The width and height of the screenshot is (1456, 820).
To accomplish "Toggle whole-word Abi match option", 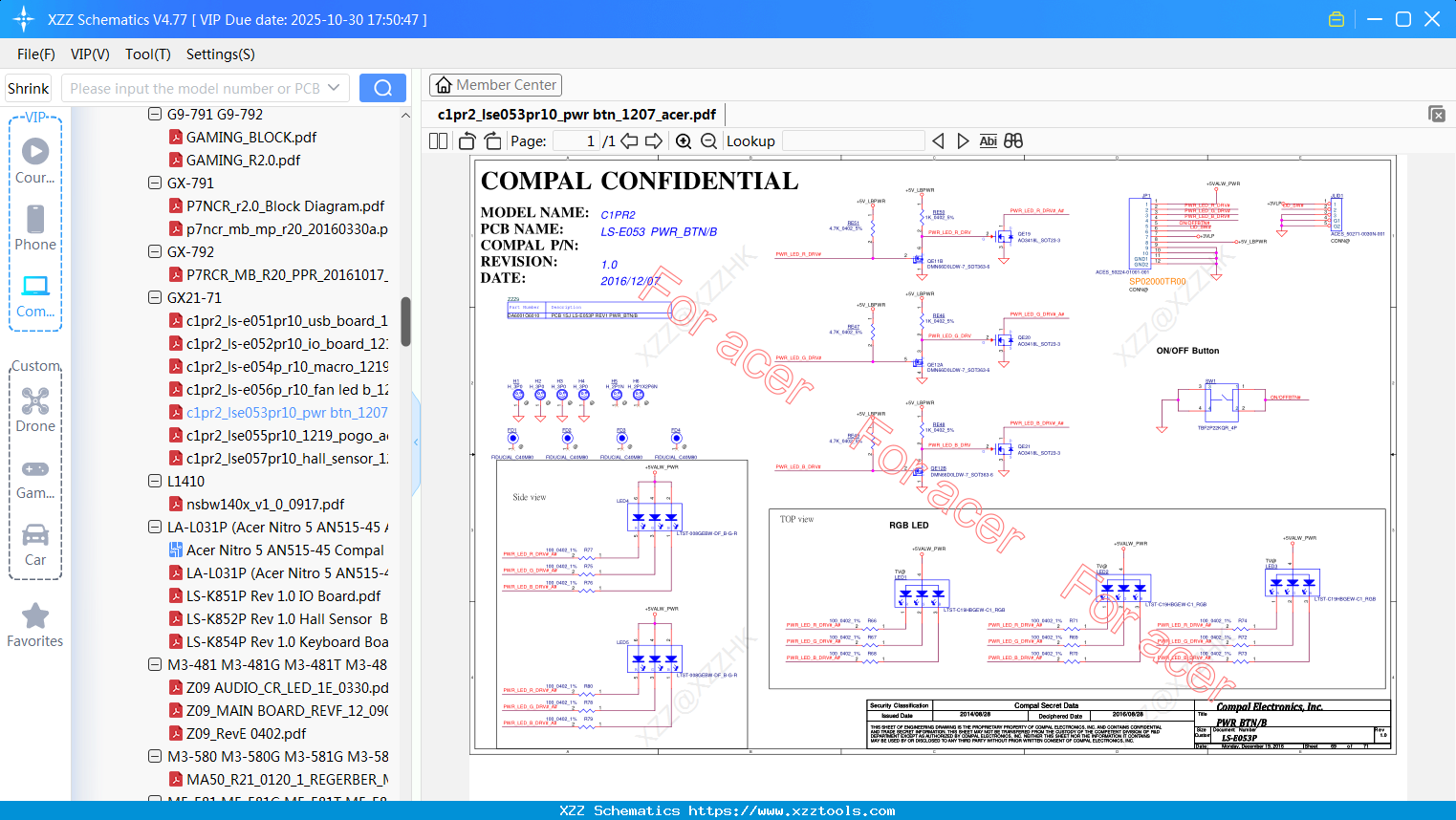I will coord(989,140).
